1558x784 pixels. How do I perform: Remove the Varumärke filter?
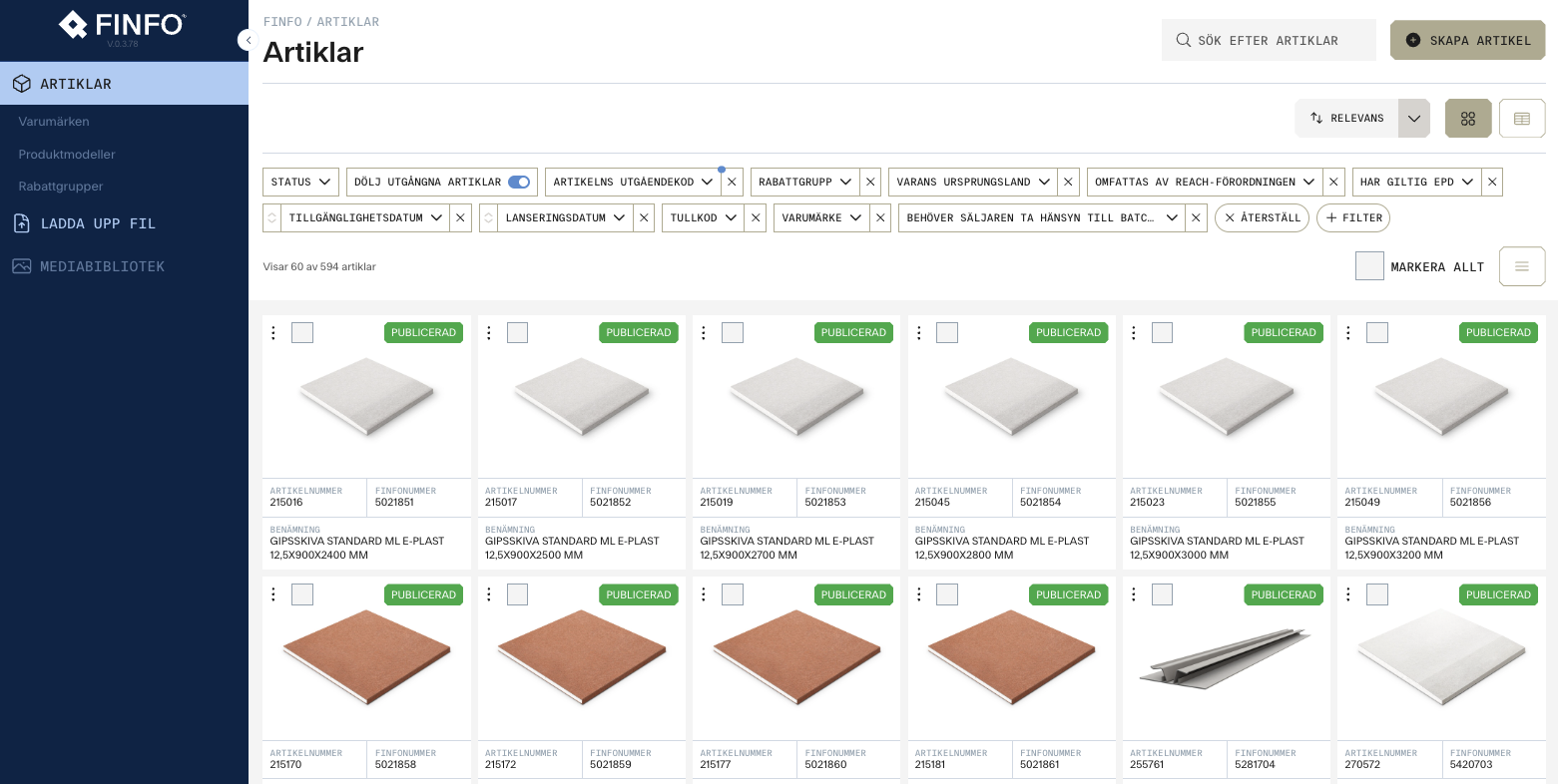(880, 217)
